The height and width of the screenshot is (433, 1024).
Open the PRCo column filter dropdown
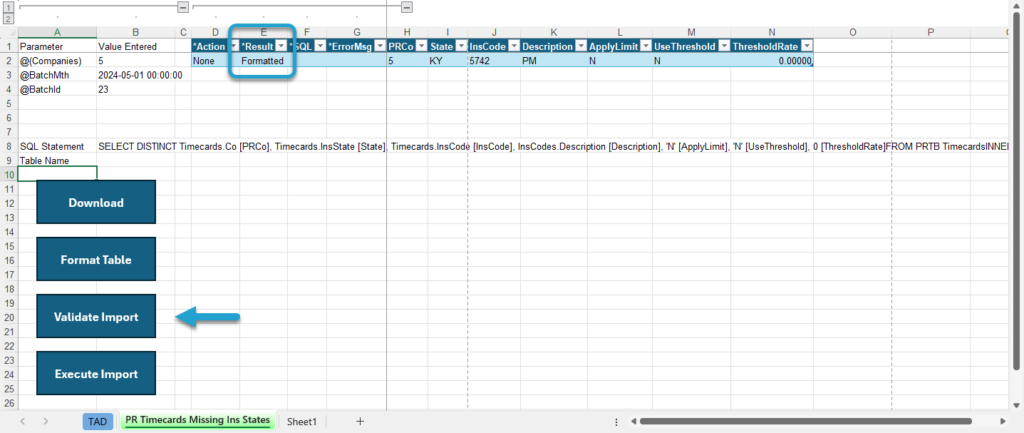tap(421, 46)
